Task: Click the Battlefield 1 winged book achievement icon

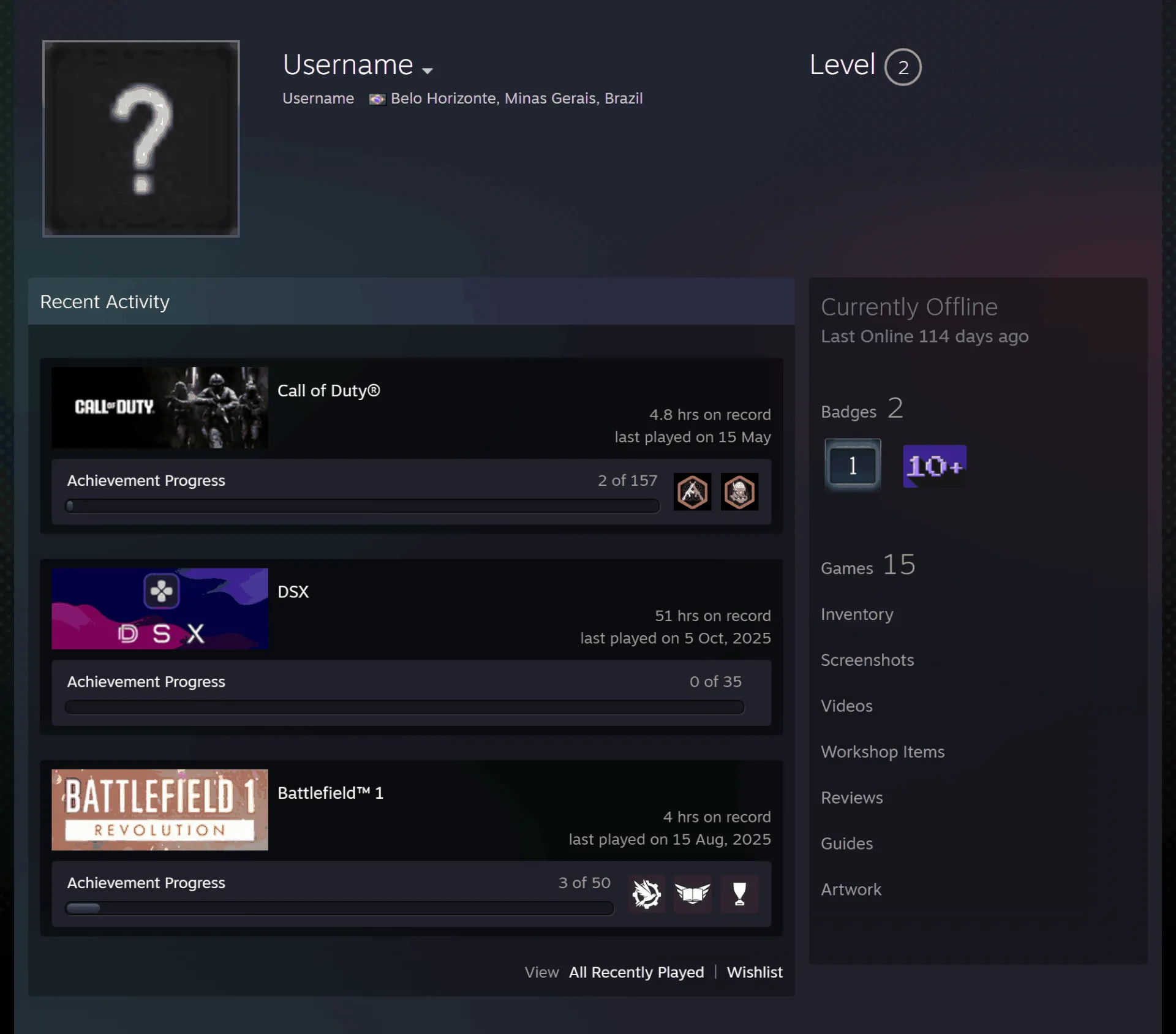Action: click(693, 894)
